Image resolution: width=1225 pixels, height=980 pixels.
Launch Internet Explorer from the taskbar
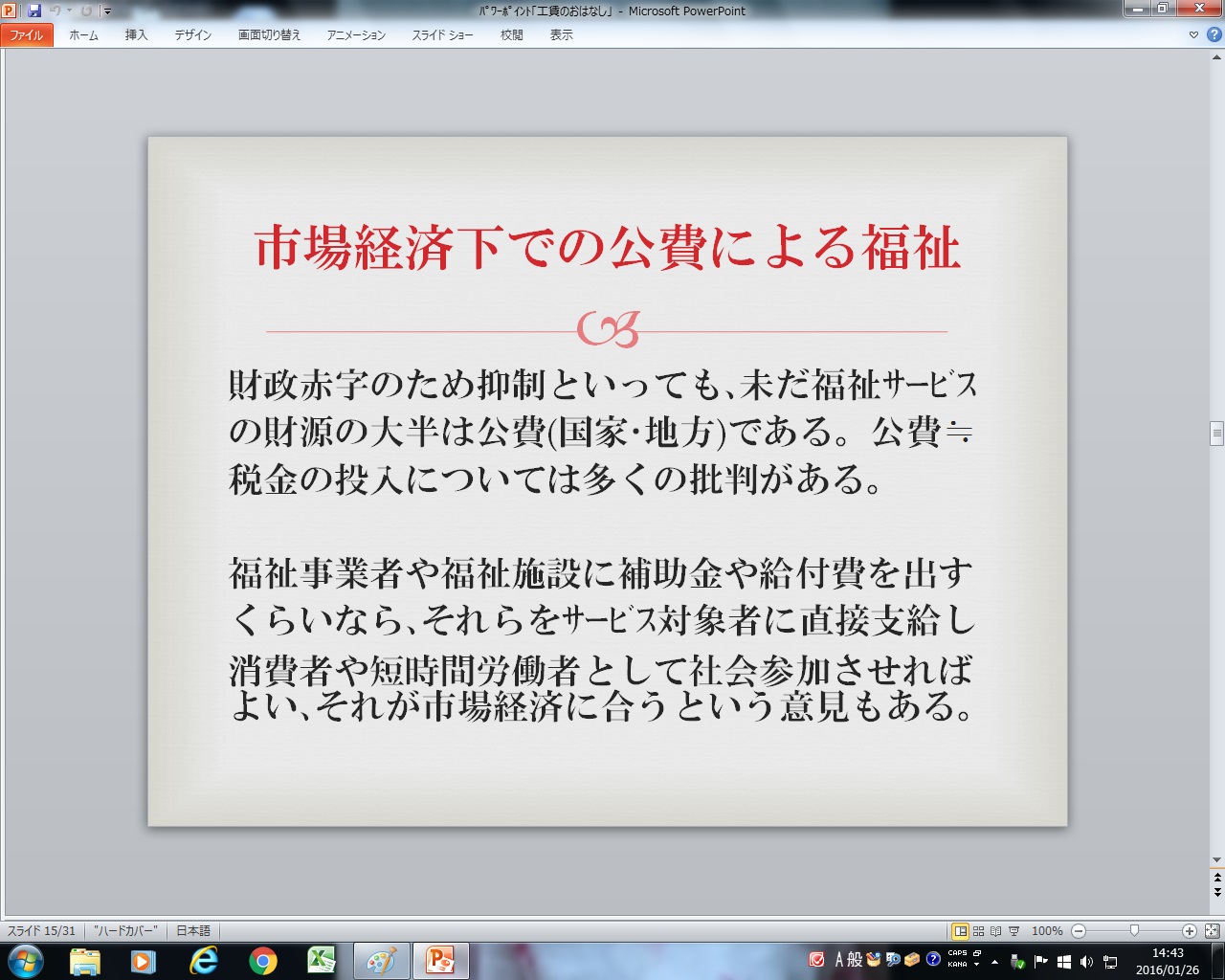(x=203, y=960)
